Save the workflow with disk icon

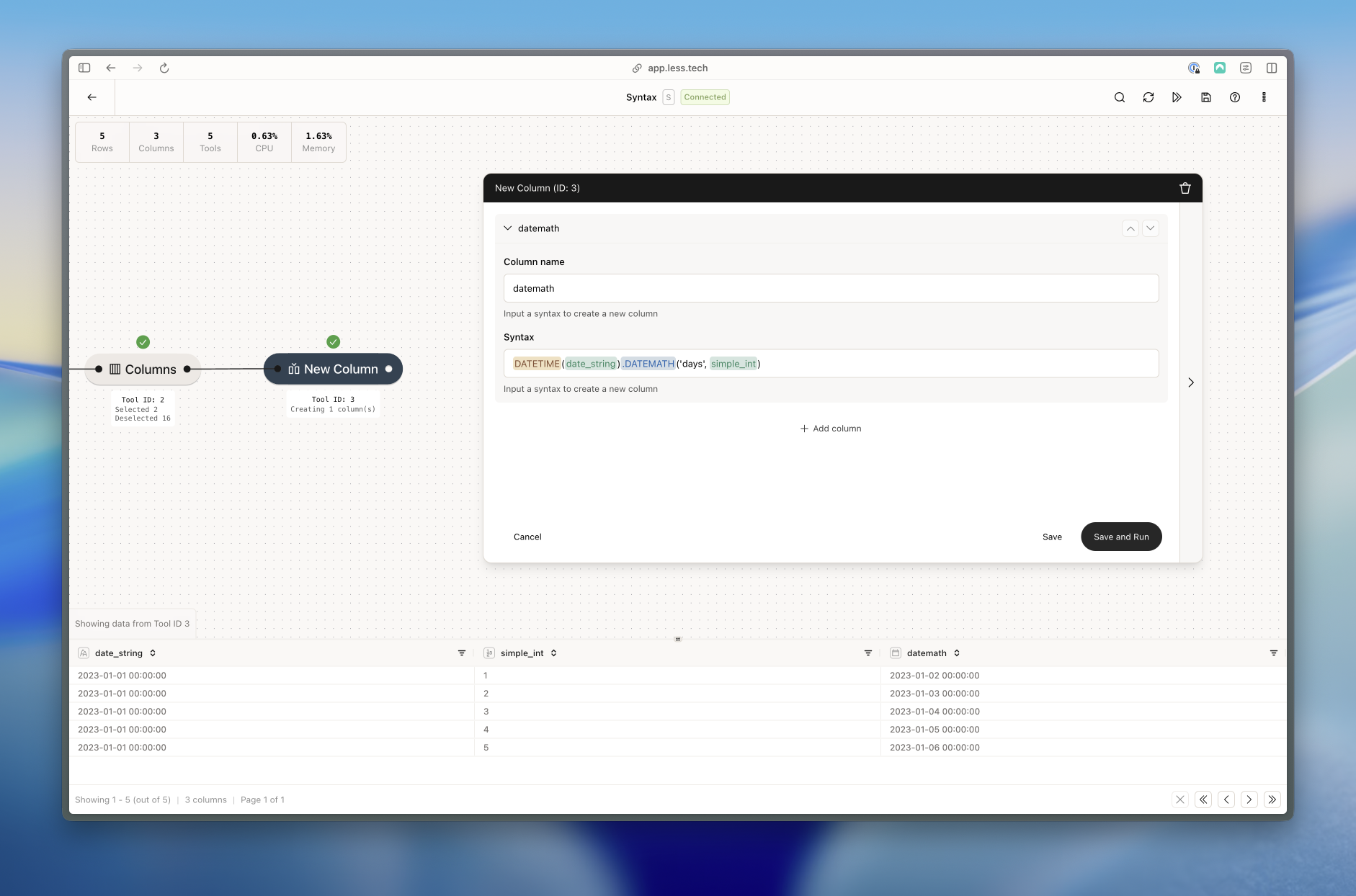[1206, 97]
